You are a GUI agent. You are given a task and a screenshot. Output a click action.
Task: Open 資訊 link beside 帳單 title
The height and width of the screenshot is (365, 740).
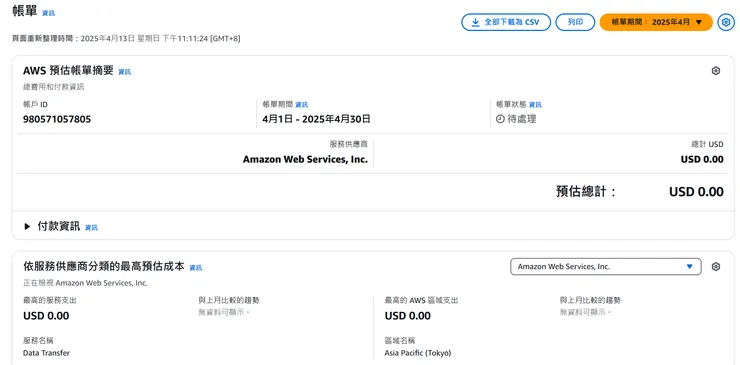point(49,13)
